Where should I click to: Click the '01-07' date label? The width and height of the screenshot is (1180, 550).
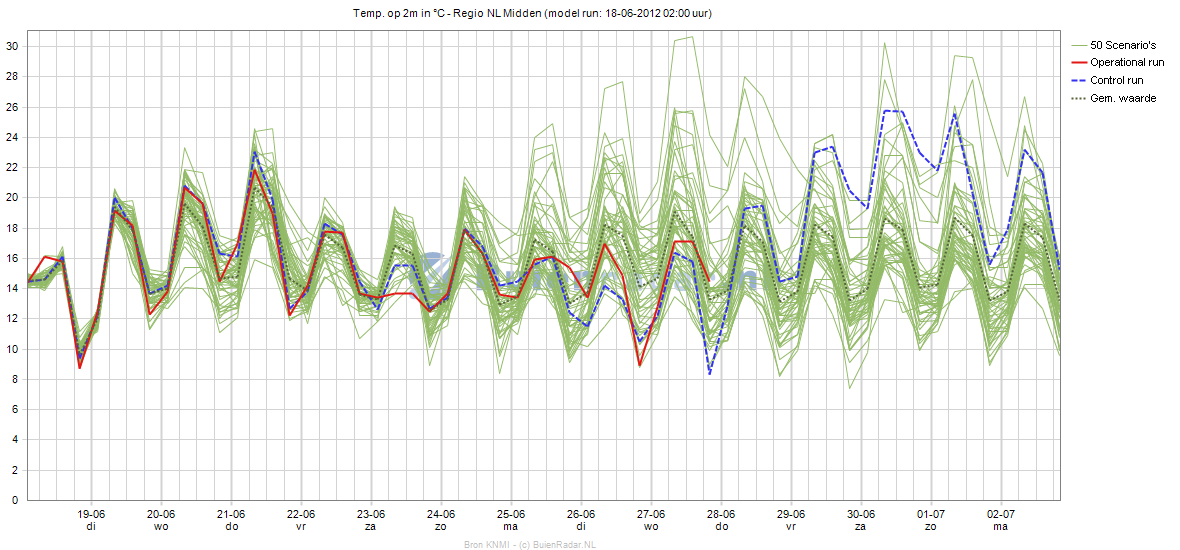pos(931,515)
